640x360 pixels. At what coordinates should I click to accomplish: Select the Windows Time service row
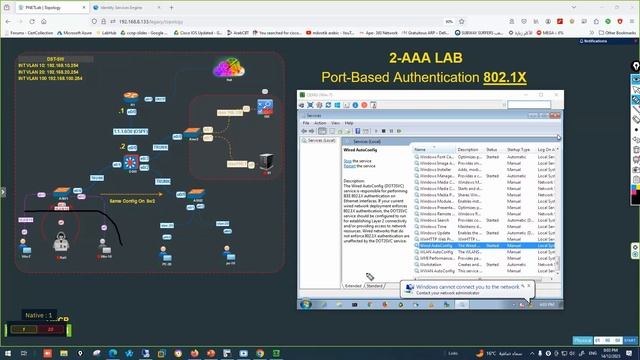tap(485, 227)
